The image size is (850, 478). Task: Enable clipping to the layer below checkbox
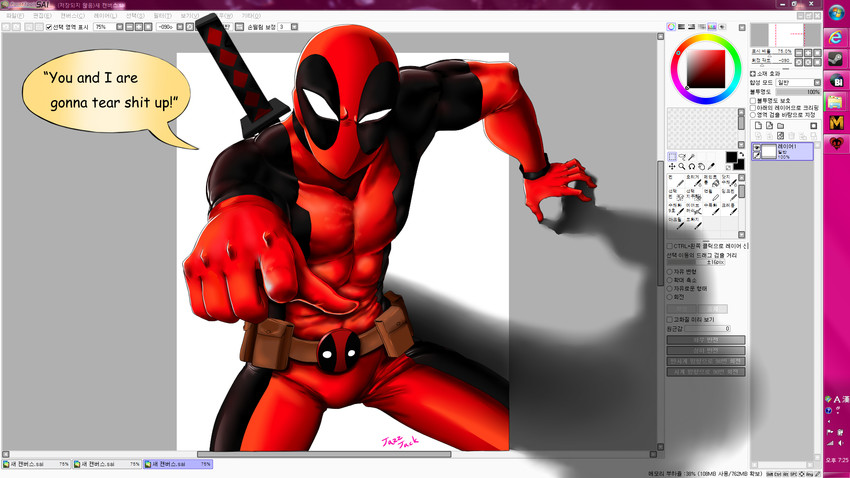753,108
